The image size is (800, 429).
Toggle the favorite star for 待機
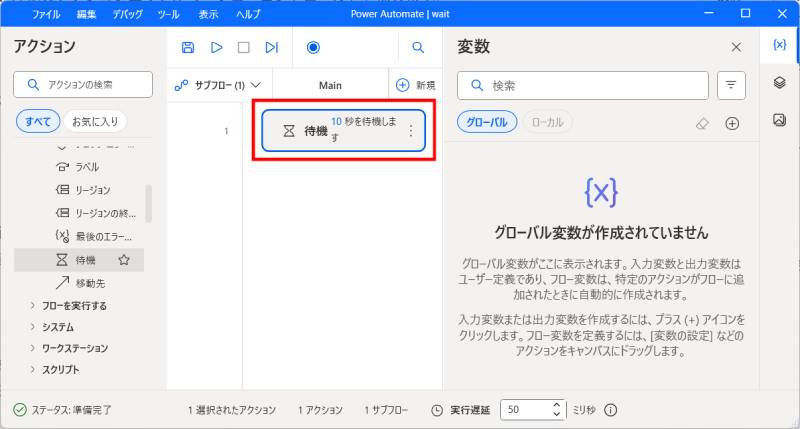(124, 260)
